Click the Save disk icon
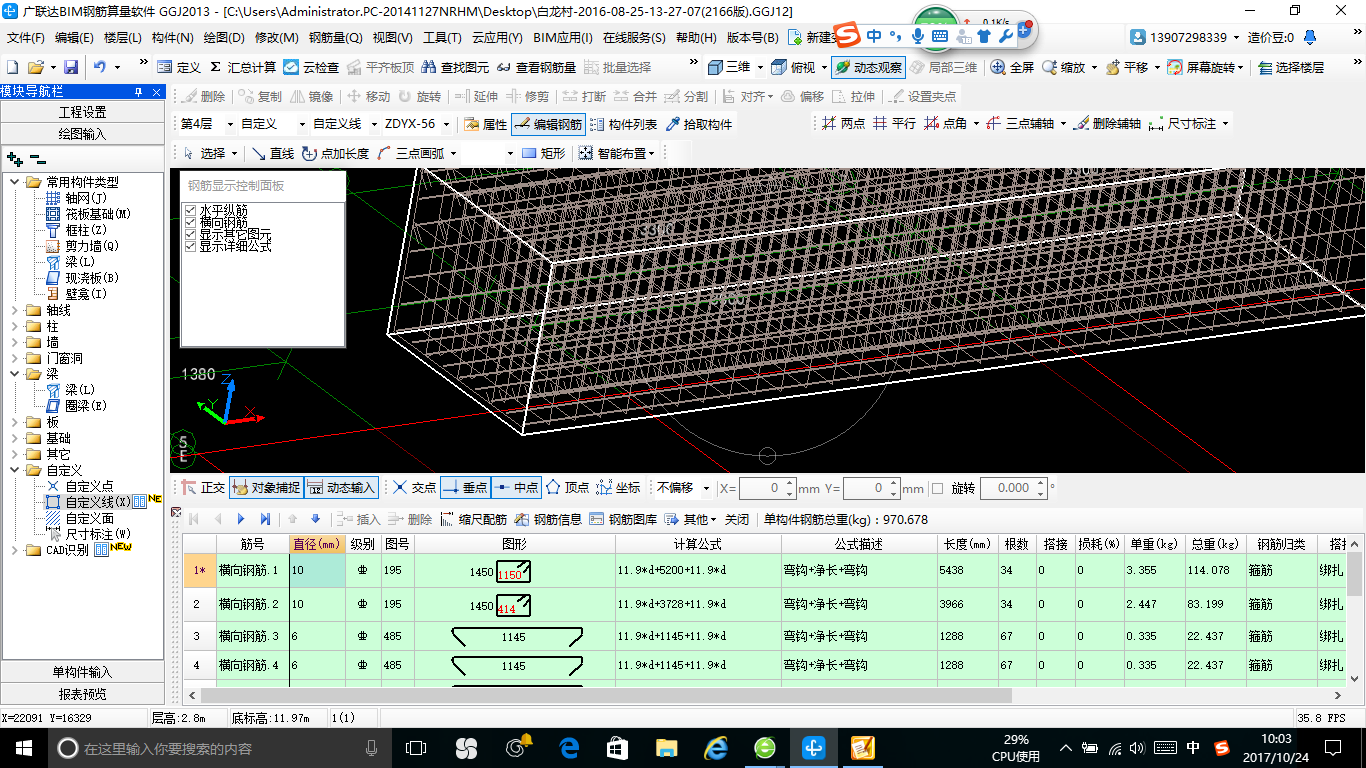This screenshot has height=768, width=1366. coord(71,67)
